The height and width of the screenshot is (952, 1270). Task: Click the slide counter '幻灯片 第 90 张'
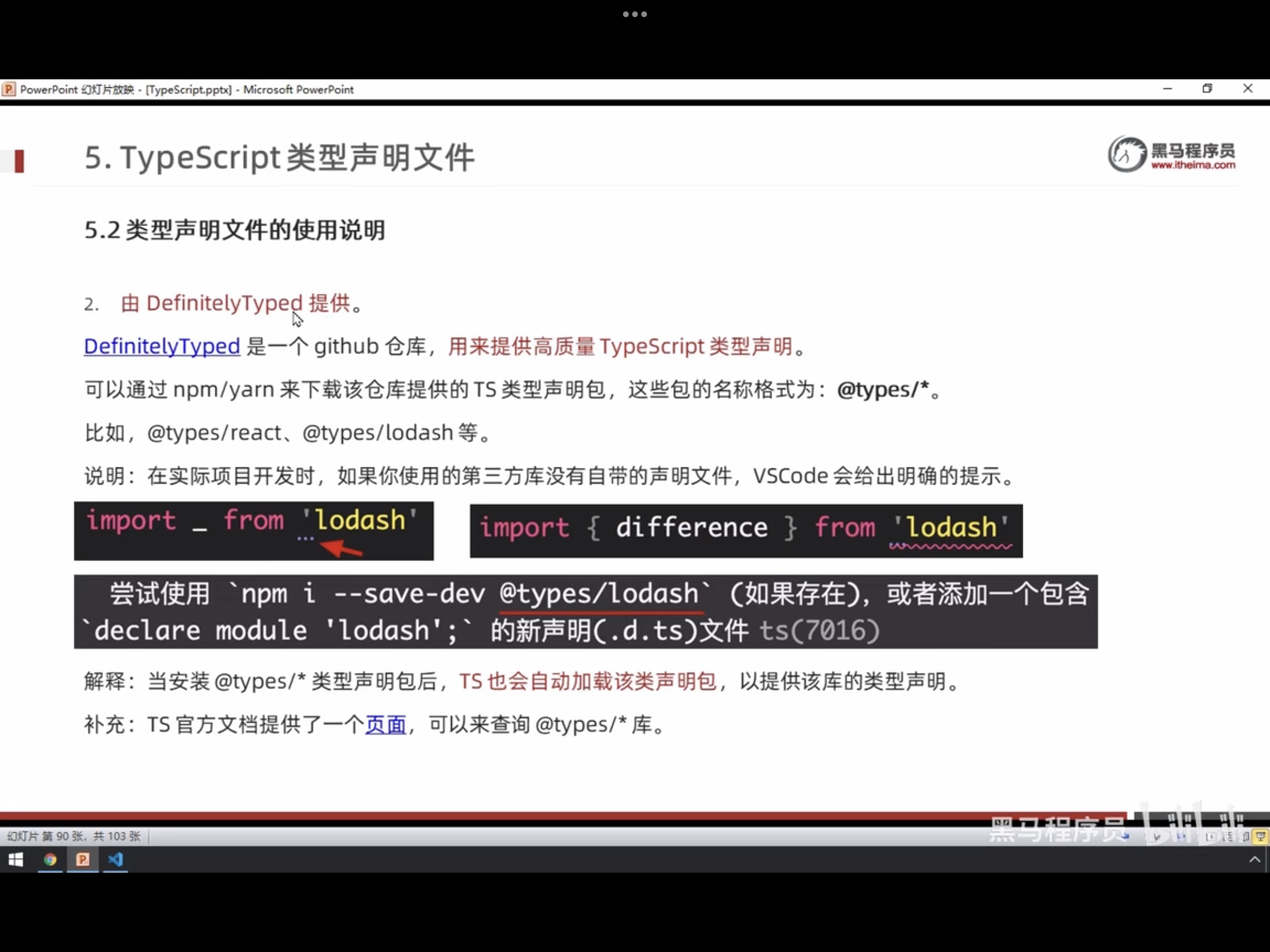click(x=74, y=836)
